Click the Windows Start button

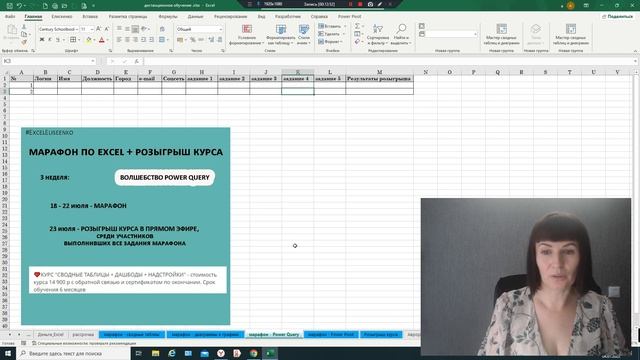pos(8,353)
